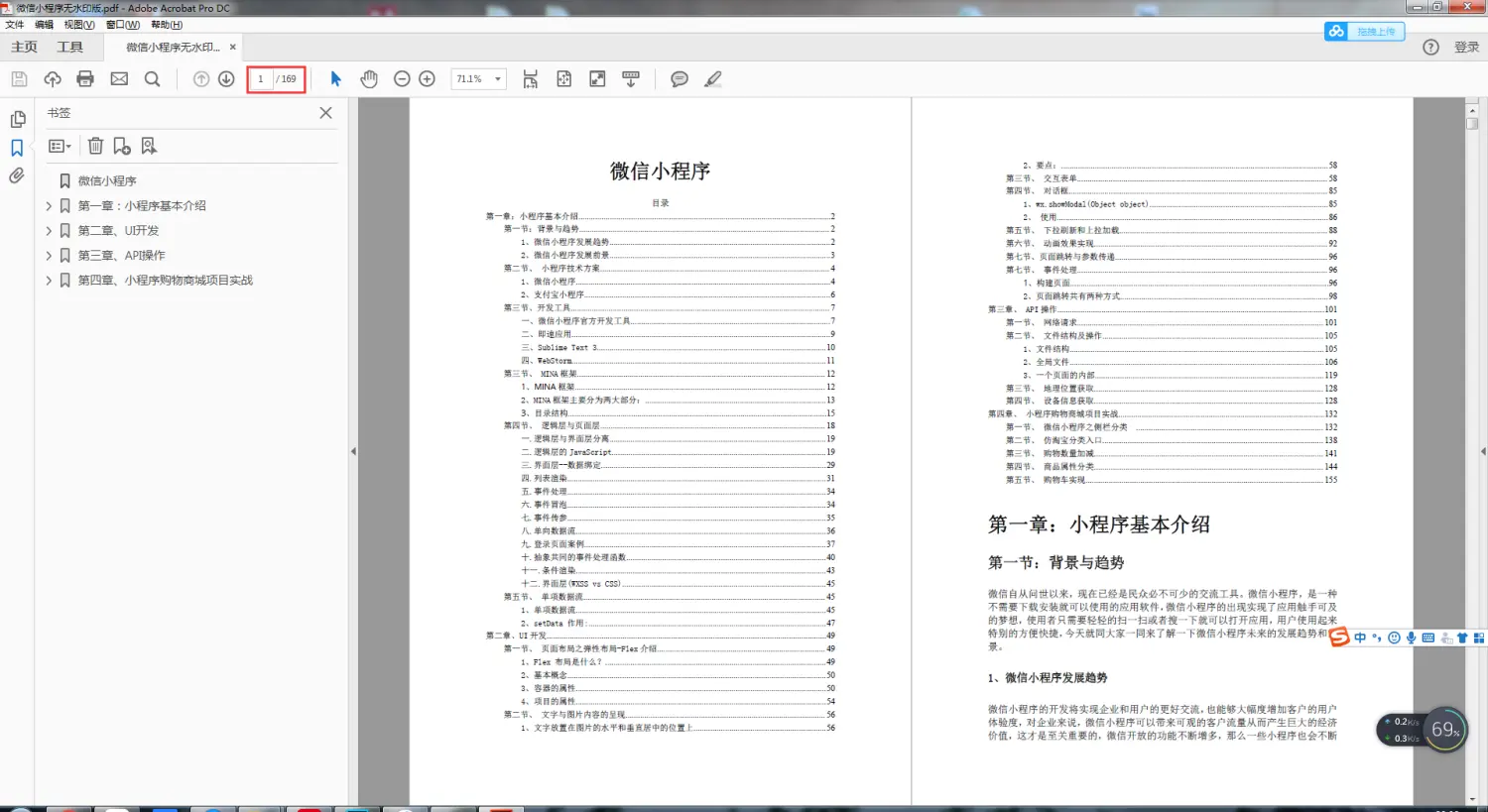Toggle the Bookmarks panel in left sidebar
The height and width of the screenshot is (812, 1488).
point(17,148)
